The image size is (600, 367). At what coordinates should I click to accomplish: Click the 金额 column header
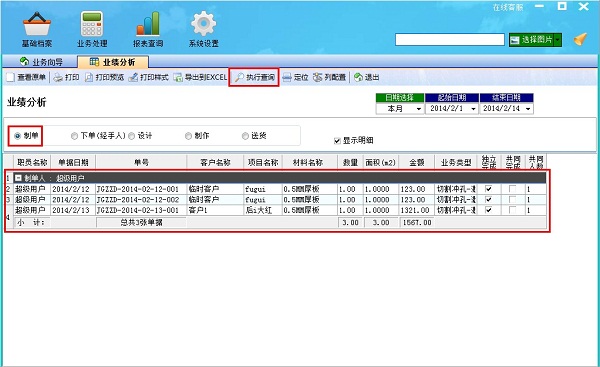[x=417, y=162]
